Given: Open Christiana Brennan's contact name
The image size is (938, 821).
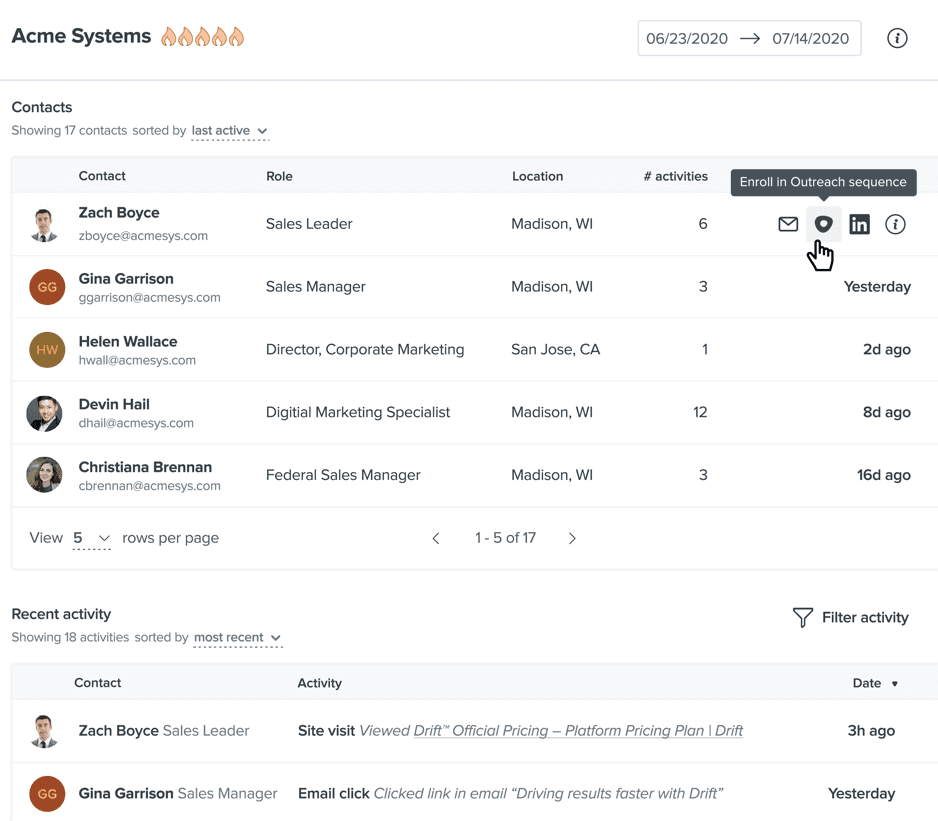Looking at the screenshot, I should [x=145, y=467].
